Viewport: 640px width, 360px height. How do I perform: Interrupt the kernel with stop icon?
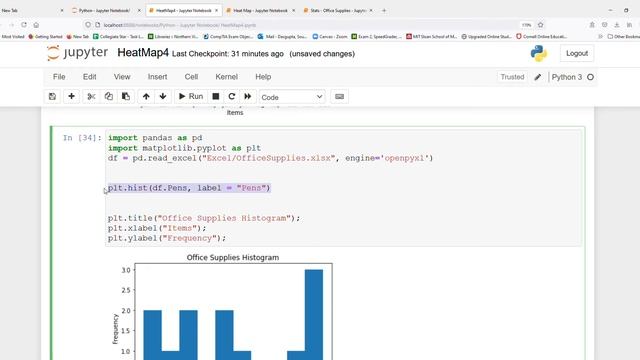coord(216,97)
